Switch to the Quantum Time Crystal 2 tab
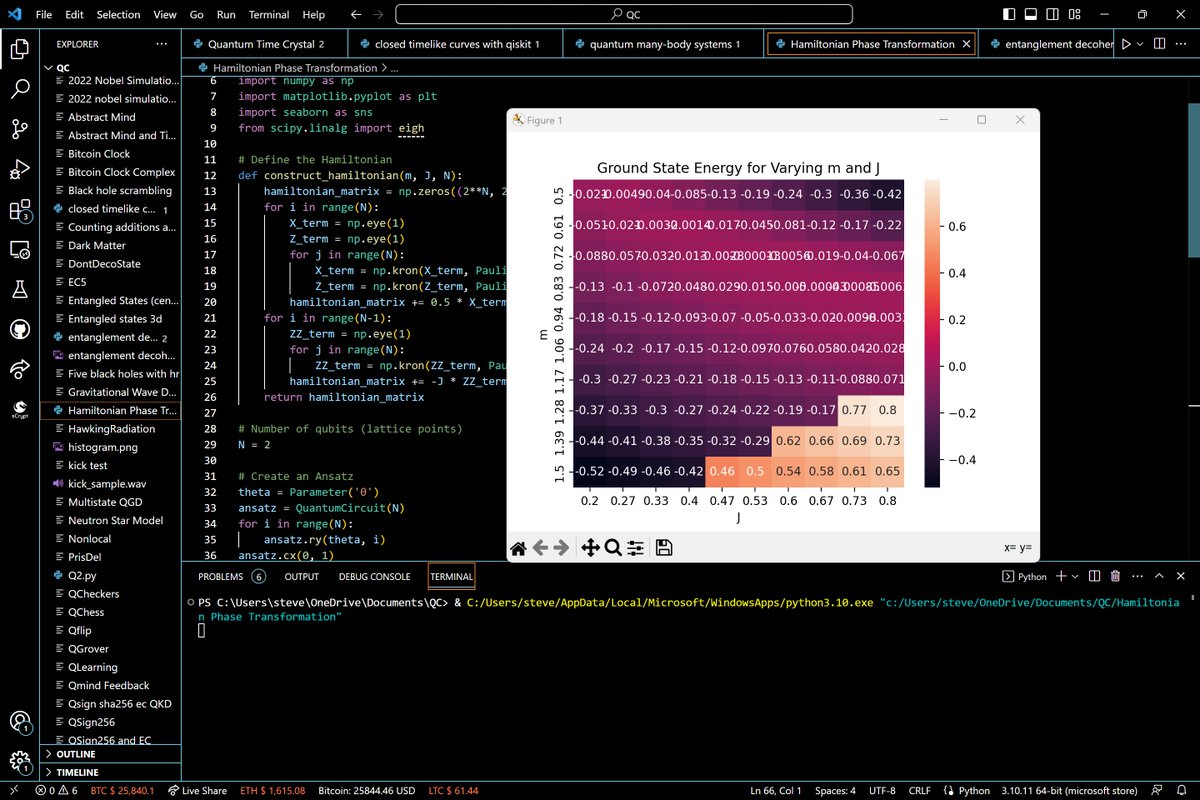The height and width of the screenshot is (800, 1200). click(265, 44)
